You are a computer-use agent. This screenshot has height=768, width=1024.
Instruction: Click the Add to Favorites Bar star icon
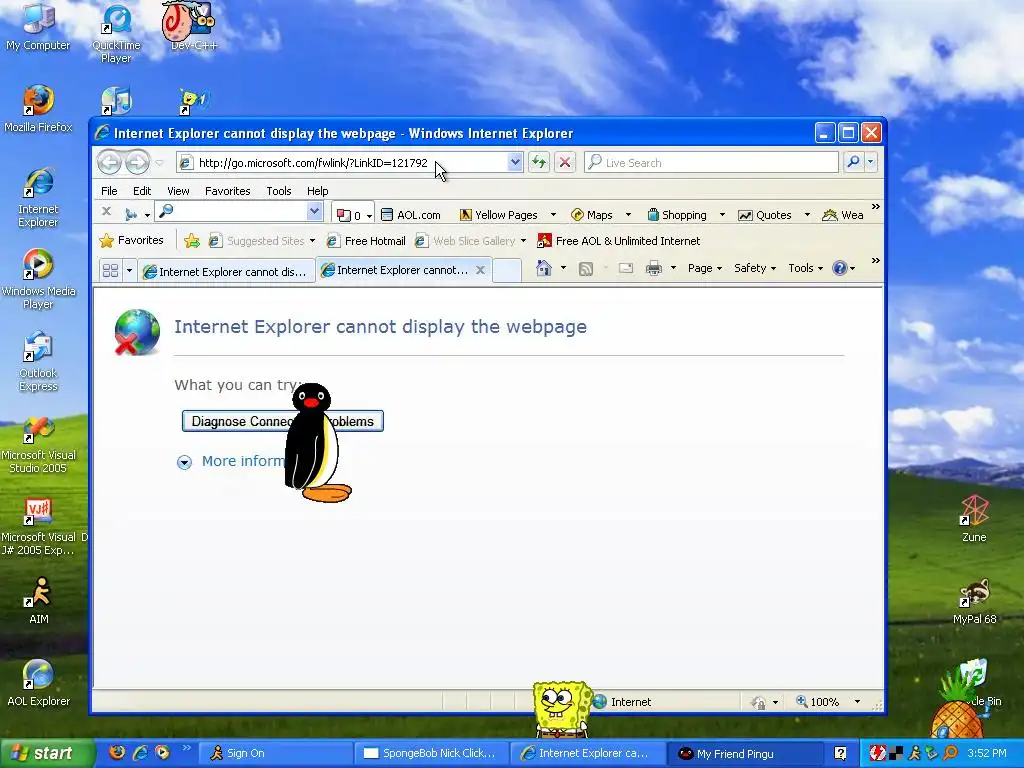[191, 241]
